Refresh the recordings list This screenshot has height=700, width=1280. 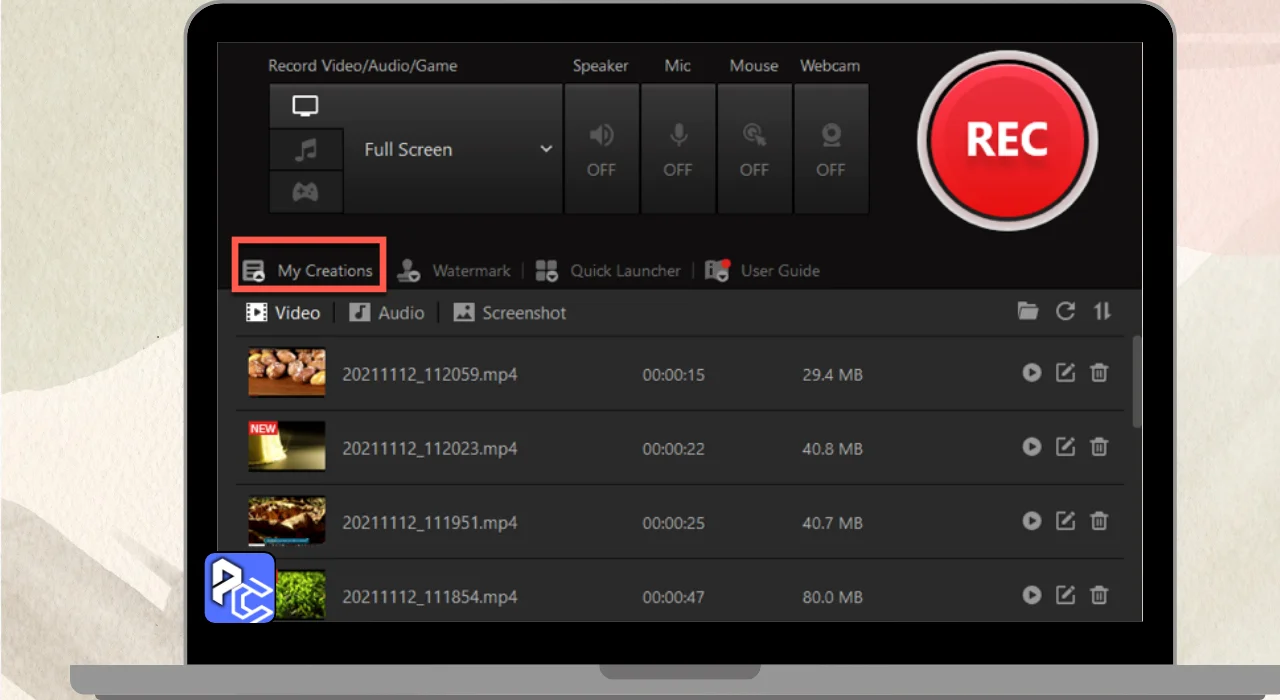click(1065, 311)
